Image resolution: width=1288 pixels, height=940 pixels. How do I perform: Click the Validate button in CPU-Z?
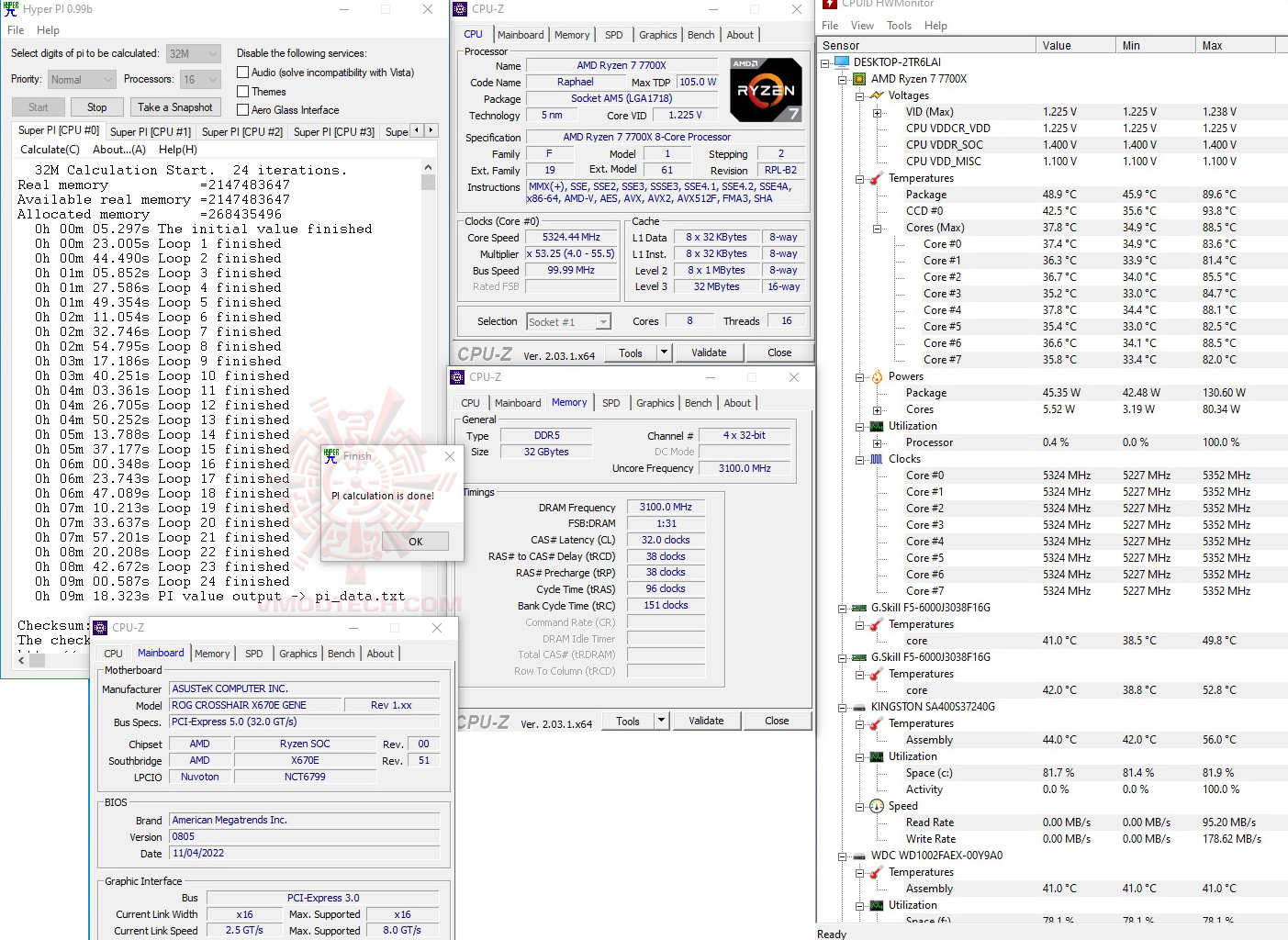tap(709, 352)
